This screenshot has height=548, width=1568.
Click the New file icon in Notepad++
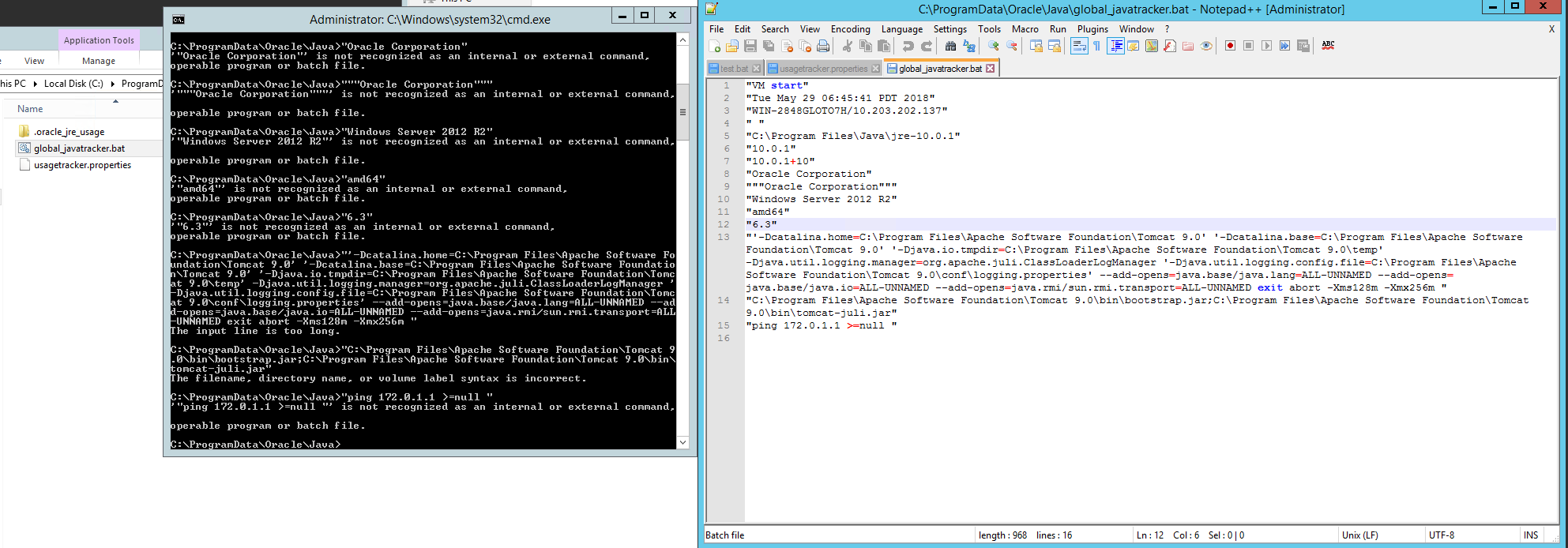click(715, 47)
